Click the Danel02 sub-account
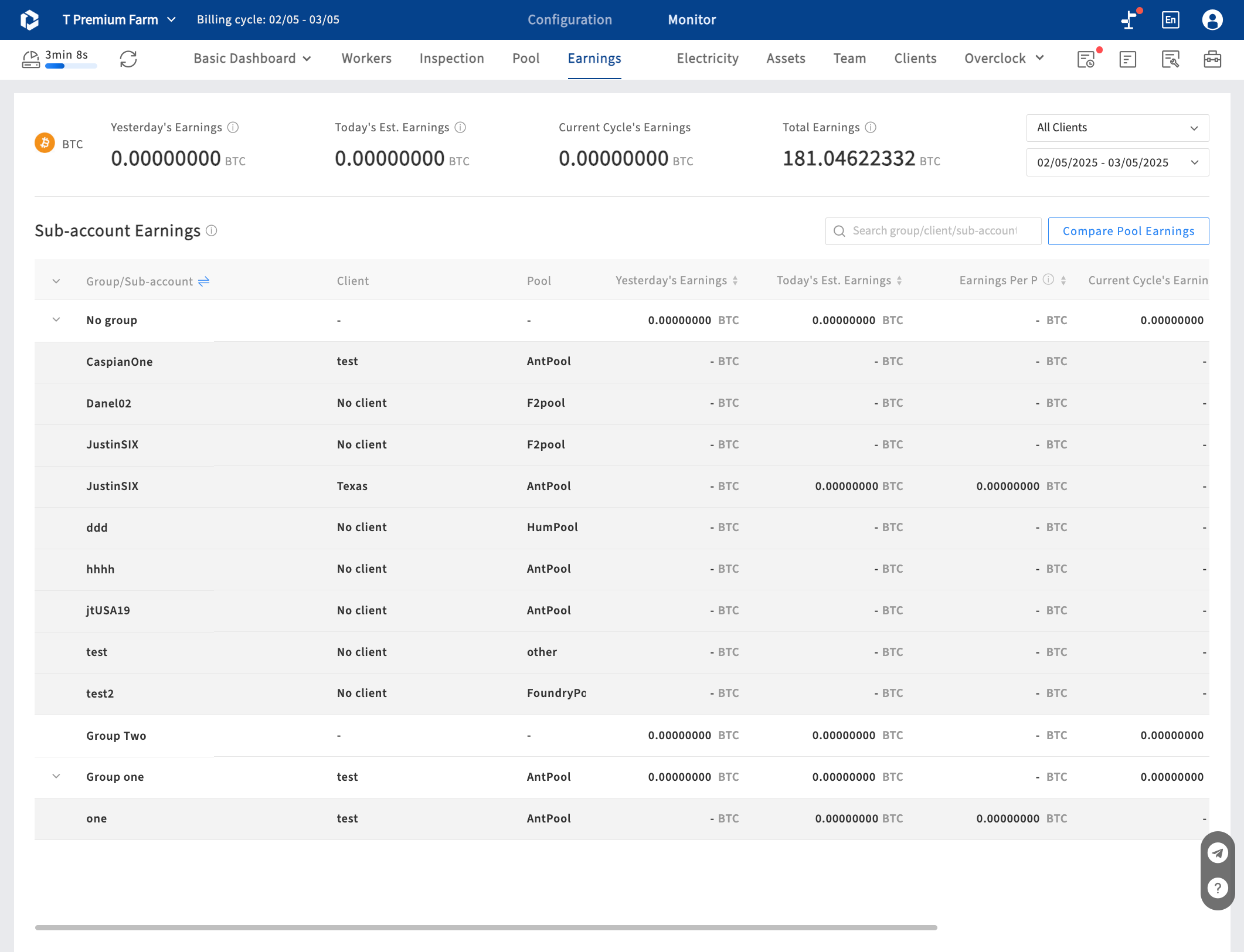This screenshot has width=1244, height=952. pyautogui.click(x=109, y=403)
